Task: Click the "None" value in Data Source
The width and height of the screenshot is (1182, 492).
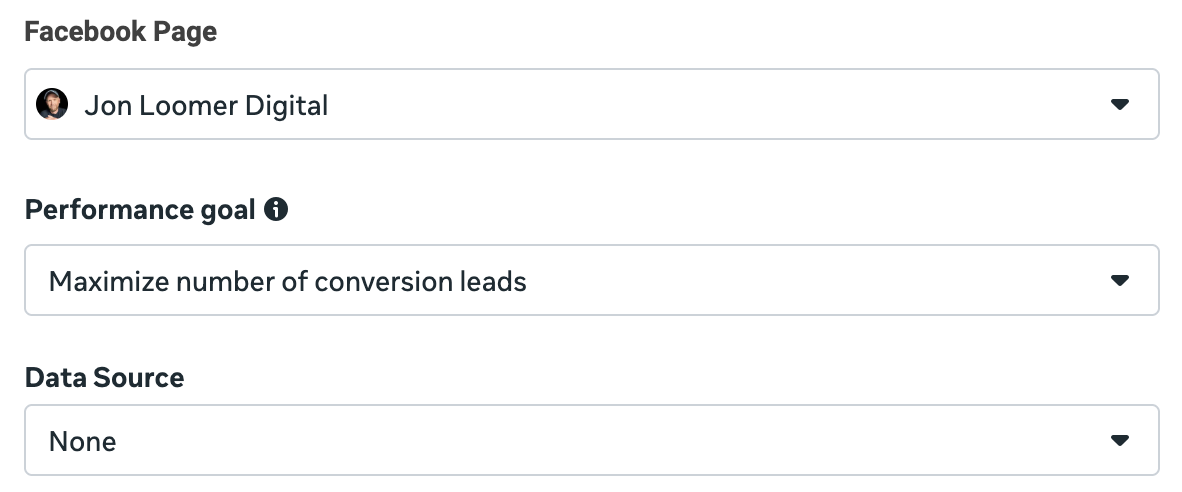Action: click(x=82, y=442)
